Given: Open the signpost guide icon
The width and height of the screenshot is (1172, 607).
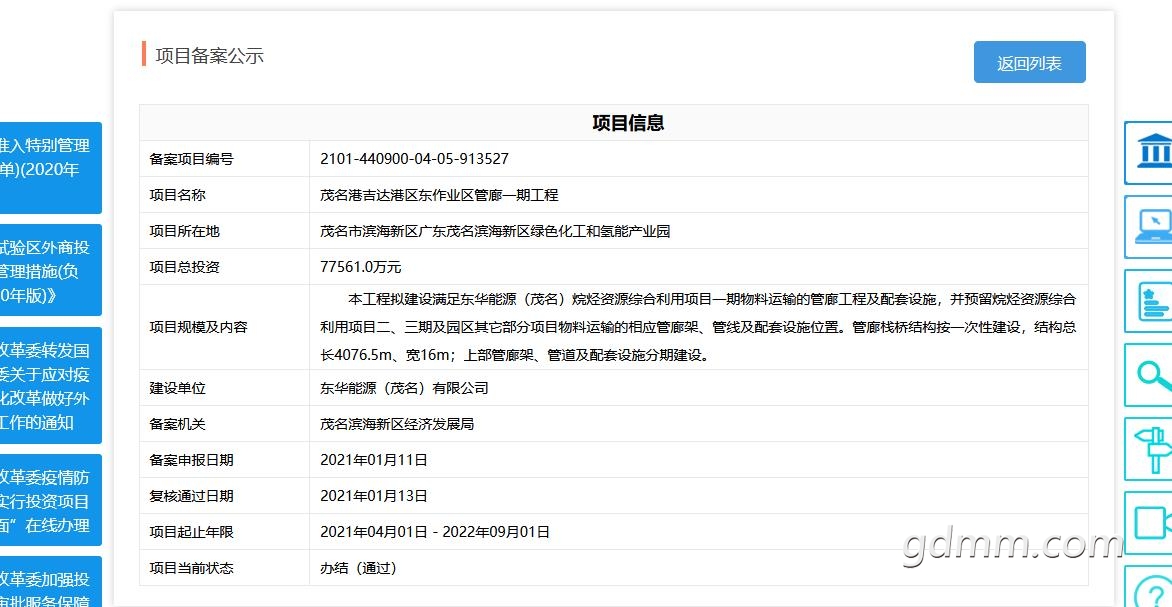Looking at the screenshot, I should [x=1149, y=449].
